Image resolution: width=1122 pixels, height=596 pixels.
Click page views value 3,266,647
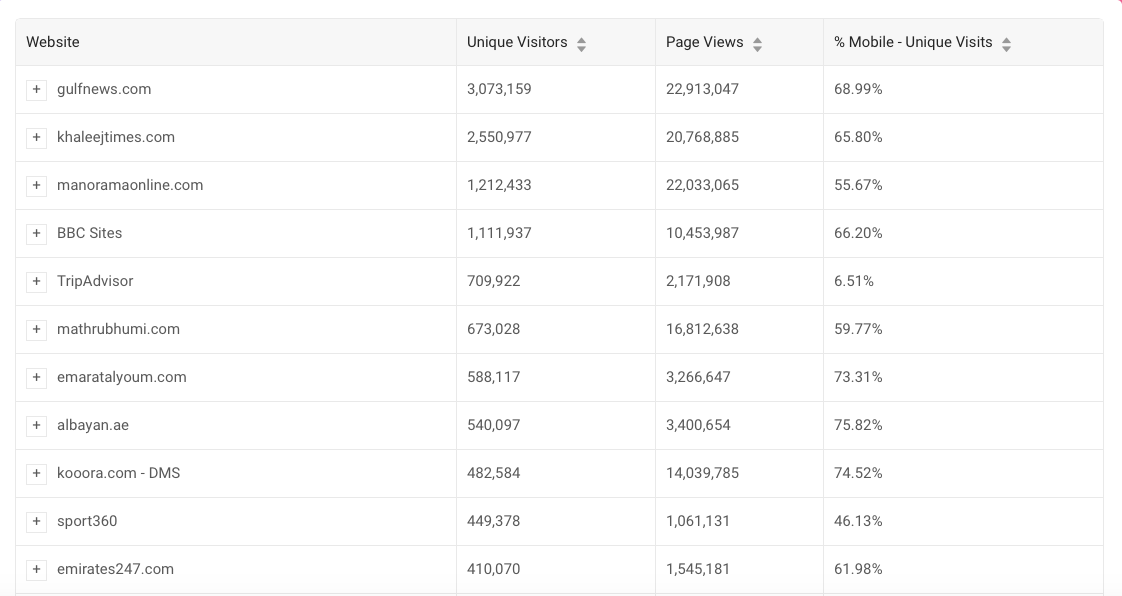(x=698, y=377)
